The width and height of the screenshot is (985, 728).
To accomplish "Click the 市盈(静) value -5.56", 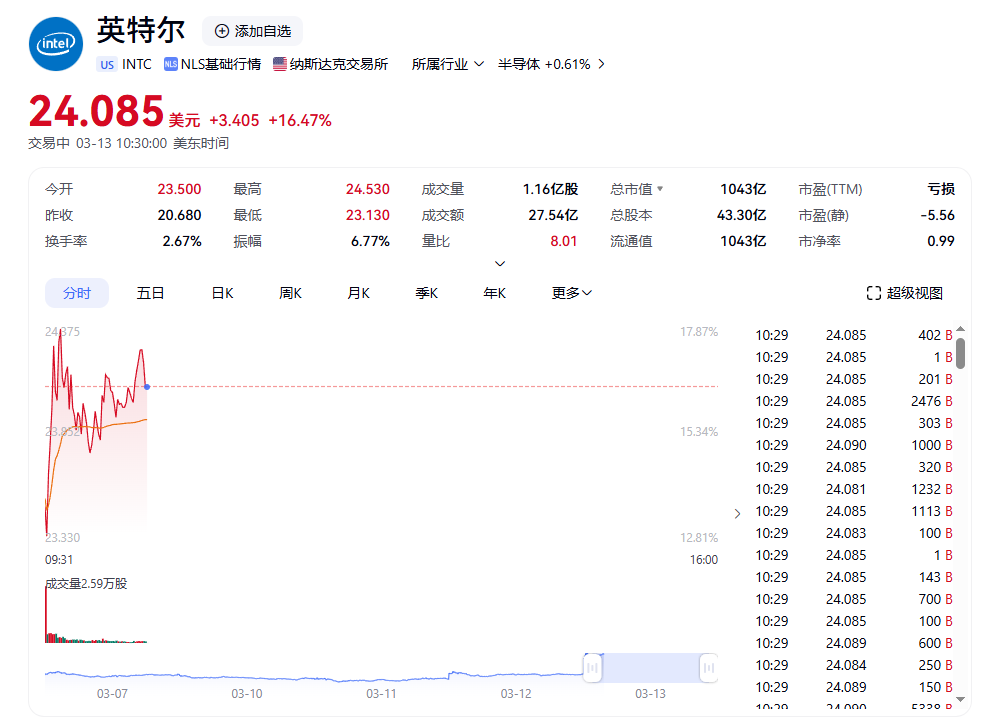I will pyautogui.click(x=937, y=215).
